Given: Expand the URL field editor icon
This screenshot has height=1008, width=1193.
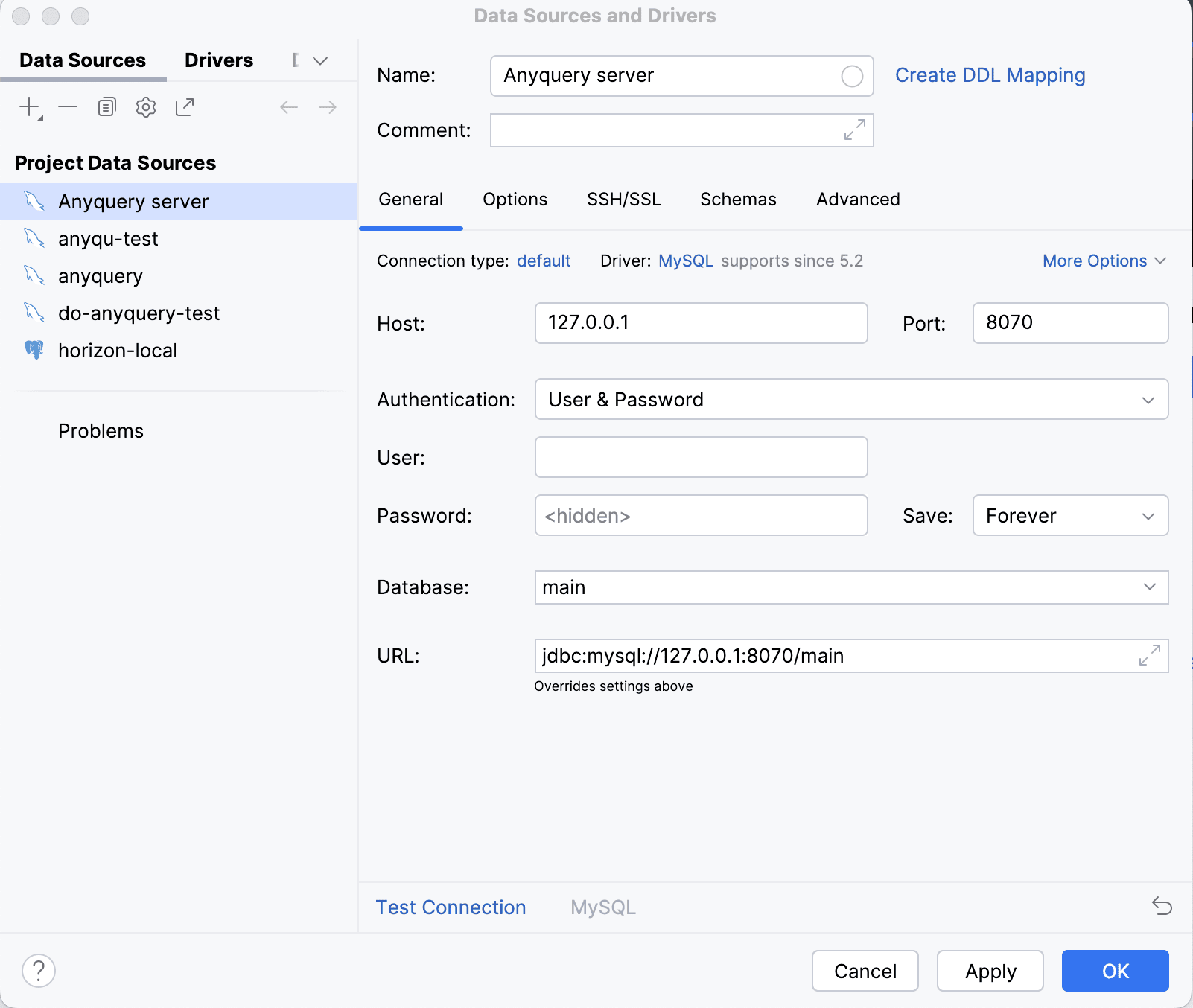Looking at the screenshot, I should 1149,656.
